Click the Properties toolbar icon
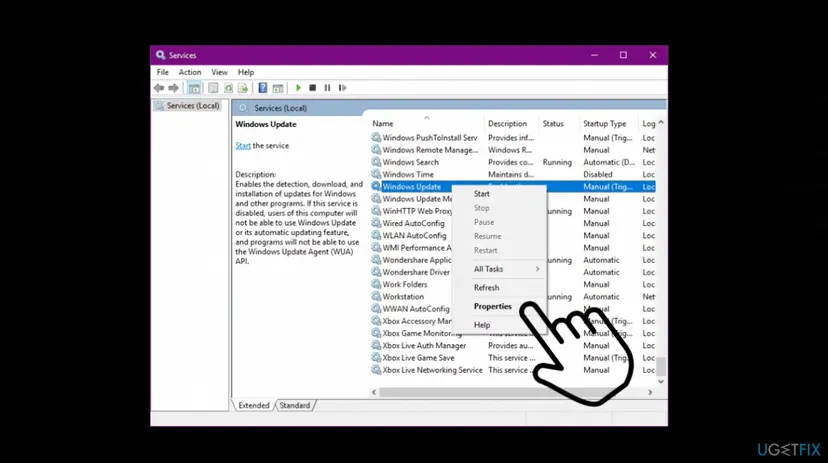Viewport: 828px width, 463px height. click(213, 88)
